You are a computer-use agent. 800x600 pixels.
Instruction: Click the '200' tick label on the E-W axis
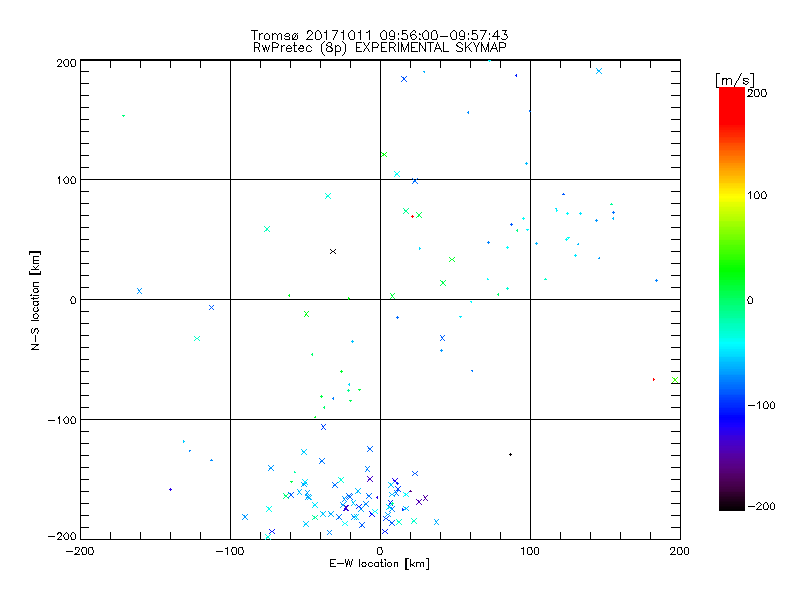point(680,552)
